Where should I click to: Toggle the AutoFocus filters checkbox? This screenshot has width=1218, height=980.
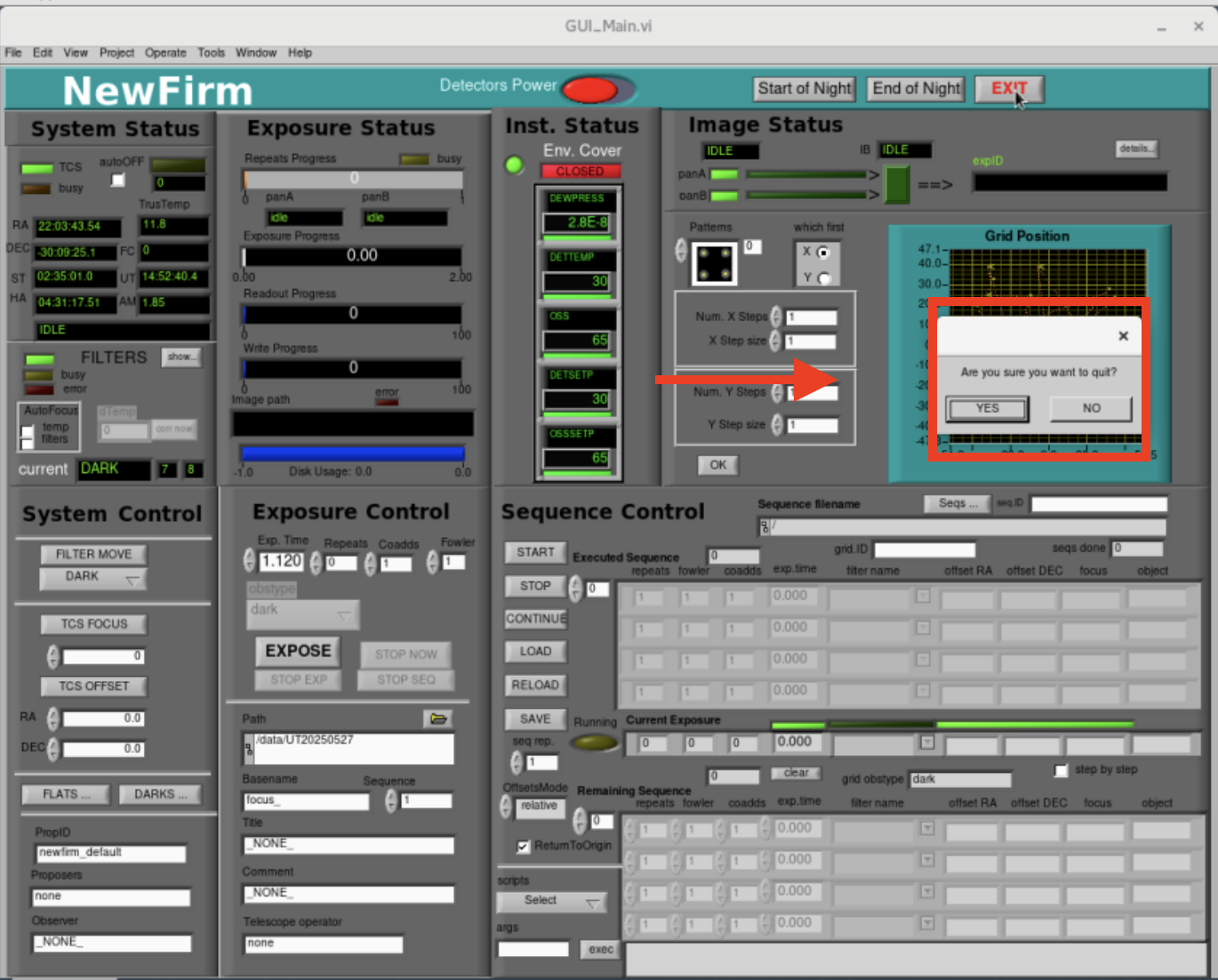point(28,442)
